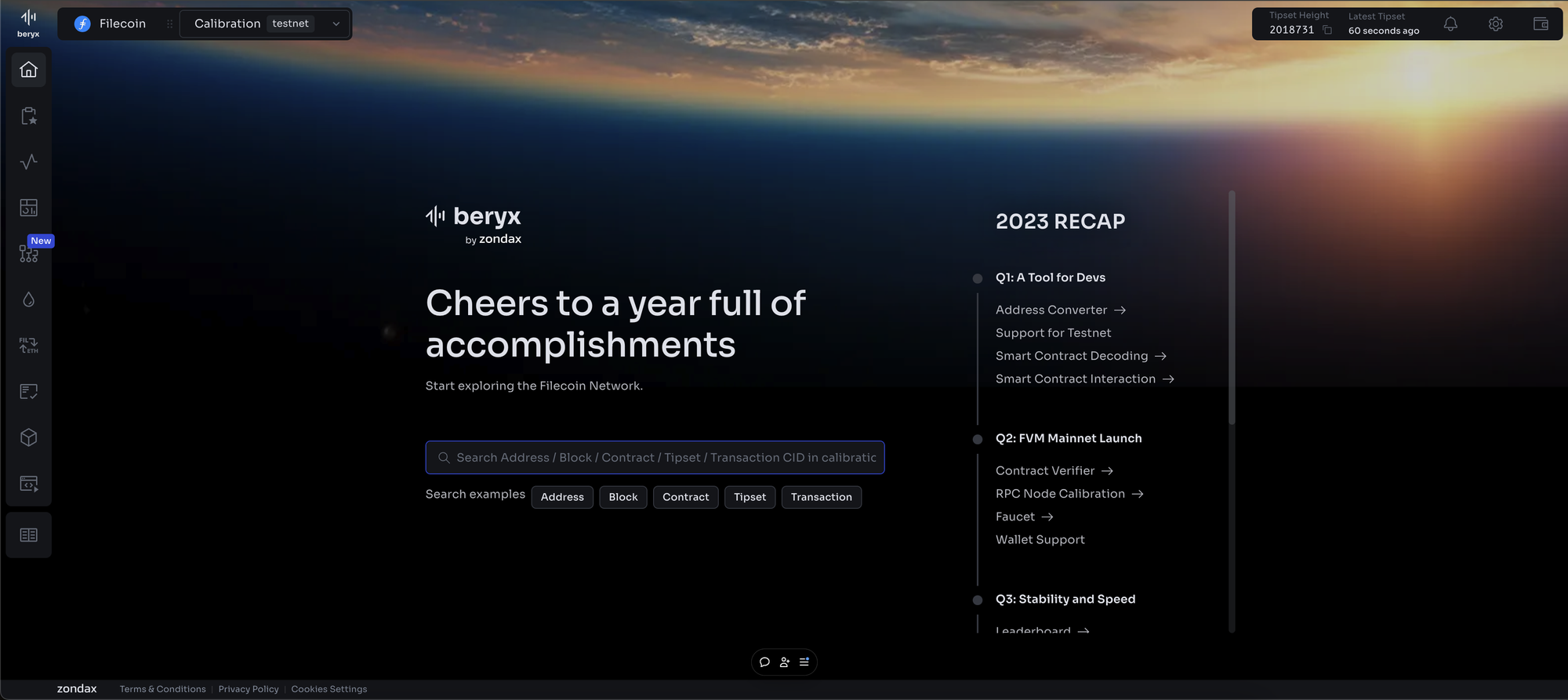This screenshot has height=700, width=1568.
Task: Open the activity pulse chart icon
Action: (x=28, y=161)
